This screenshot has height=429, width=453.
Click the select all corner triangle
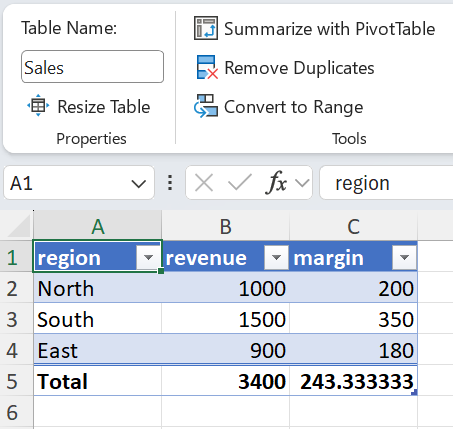tap(19, 226)
